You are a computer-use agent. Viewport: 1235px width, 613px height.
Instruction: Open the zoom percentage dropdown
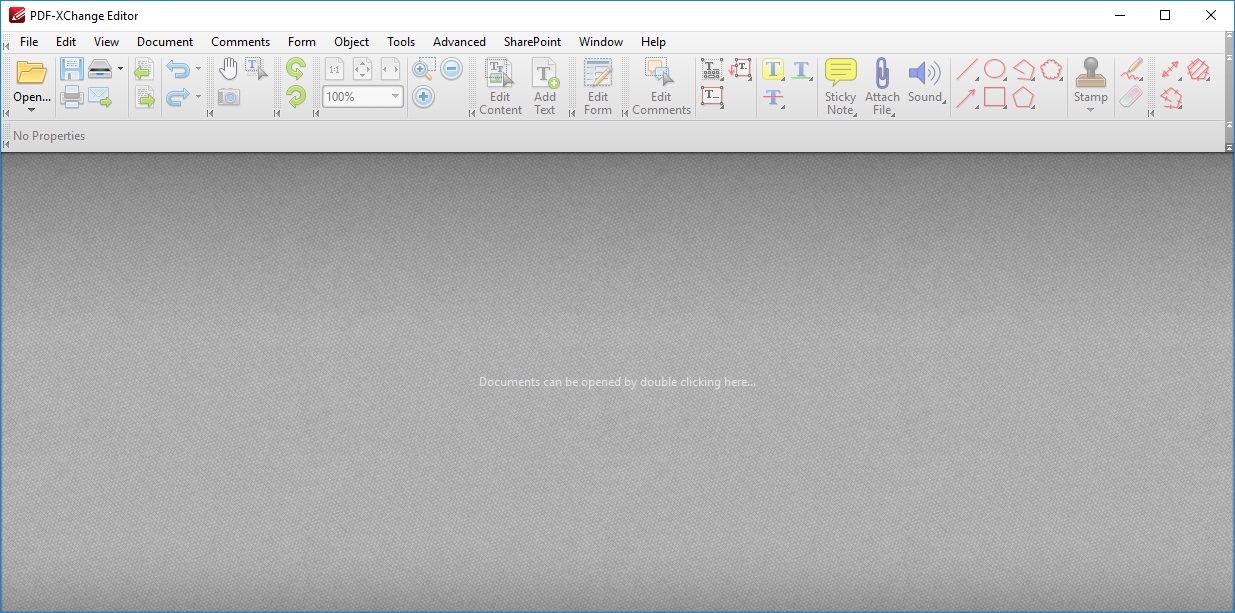(396, 96)
